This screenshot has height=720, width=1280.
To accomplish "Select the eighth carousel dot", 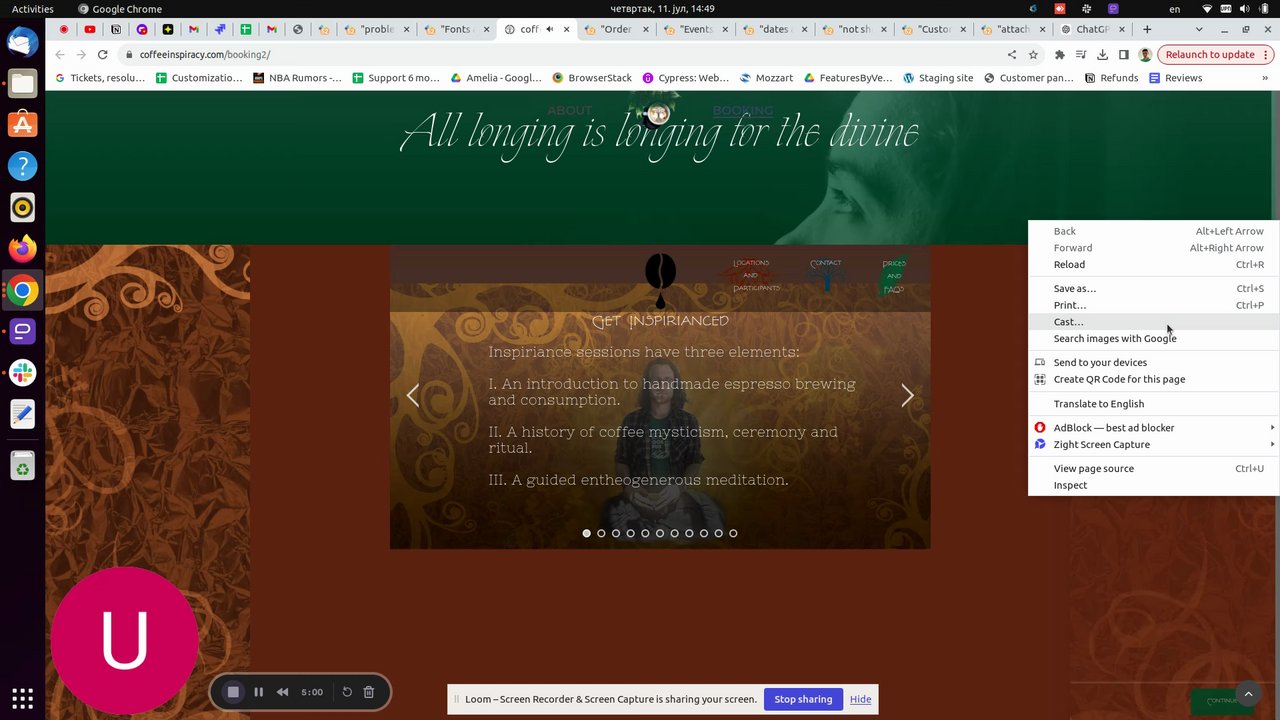I will pos(689,533).
